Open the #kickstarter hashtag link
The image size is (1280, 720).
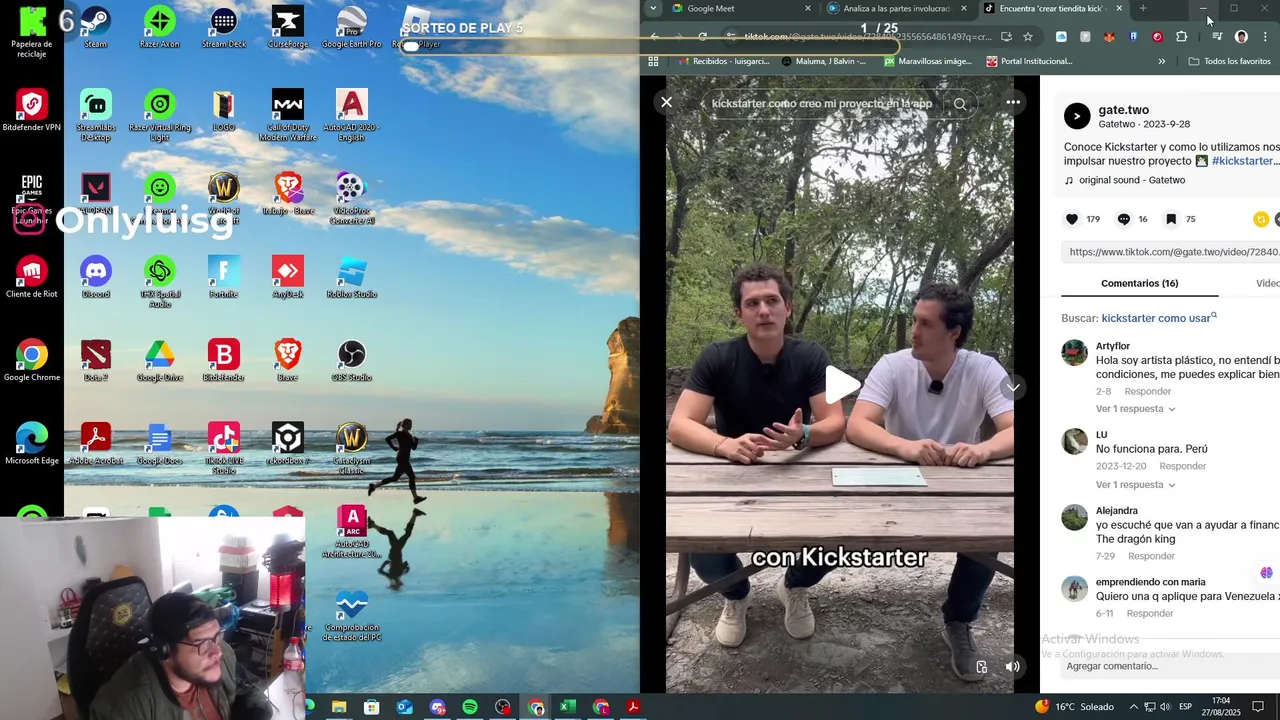[1243, 161]
